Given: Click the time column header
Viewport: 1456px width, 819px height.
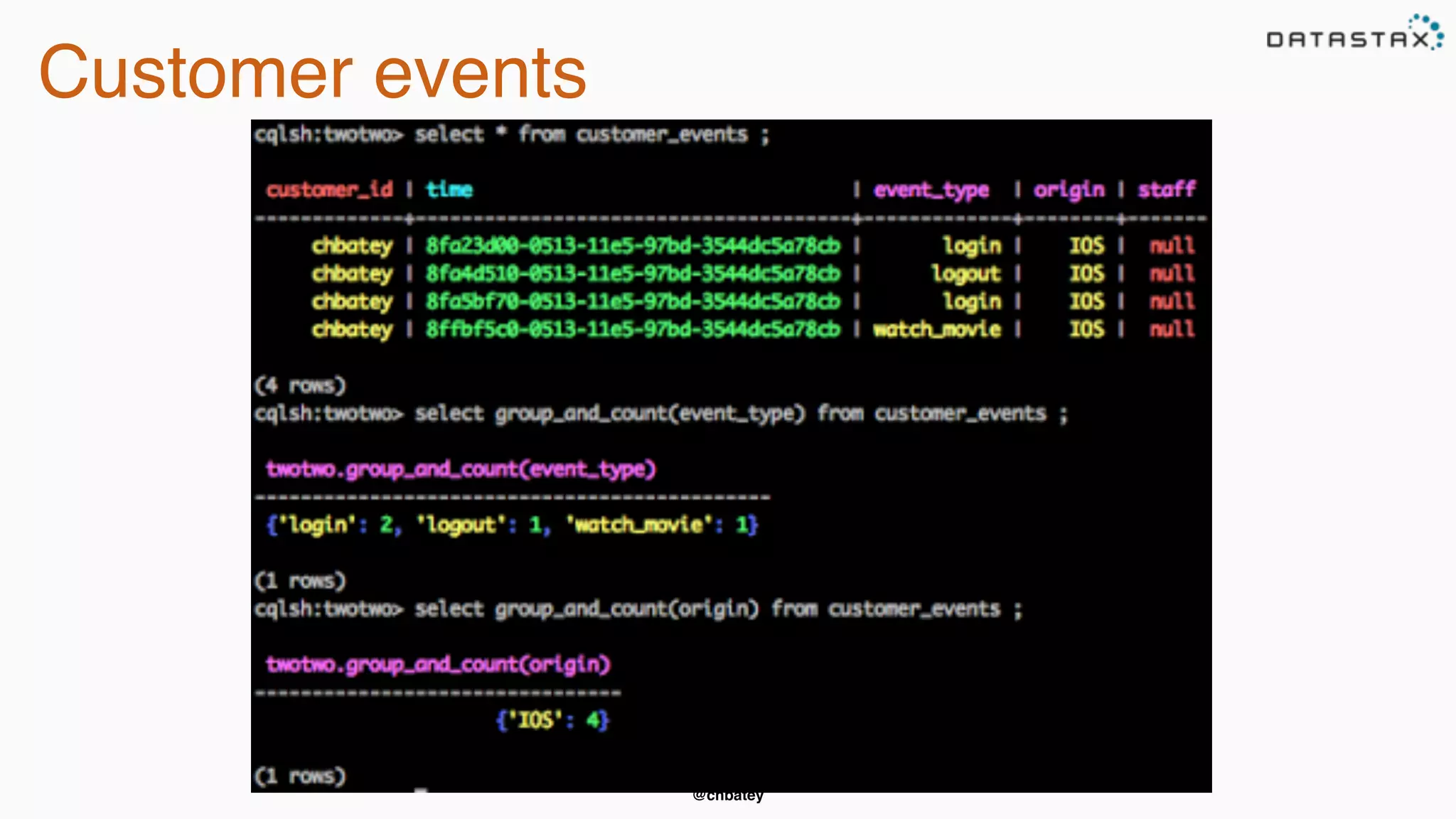Looking at the screenshot, I should (x=449, y=190).
